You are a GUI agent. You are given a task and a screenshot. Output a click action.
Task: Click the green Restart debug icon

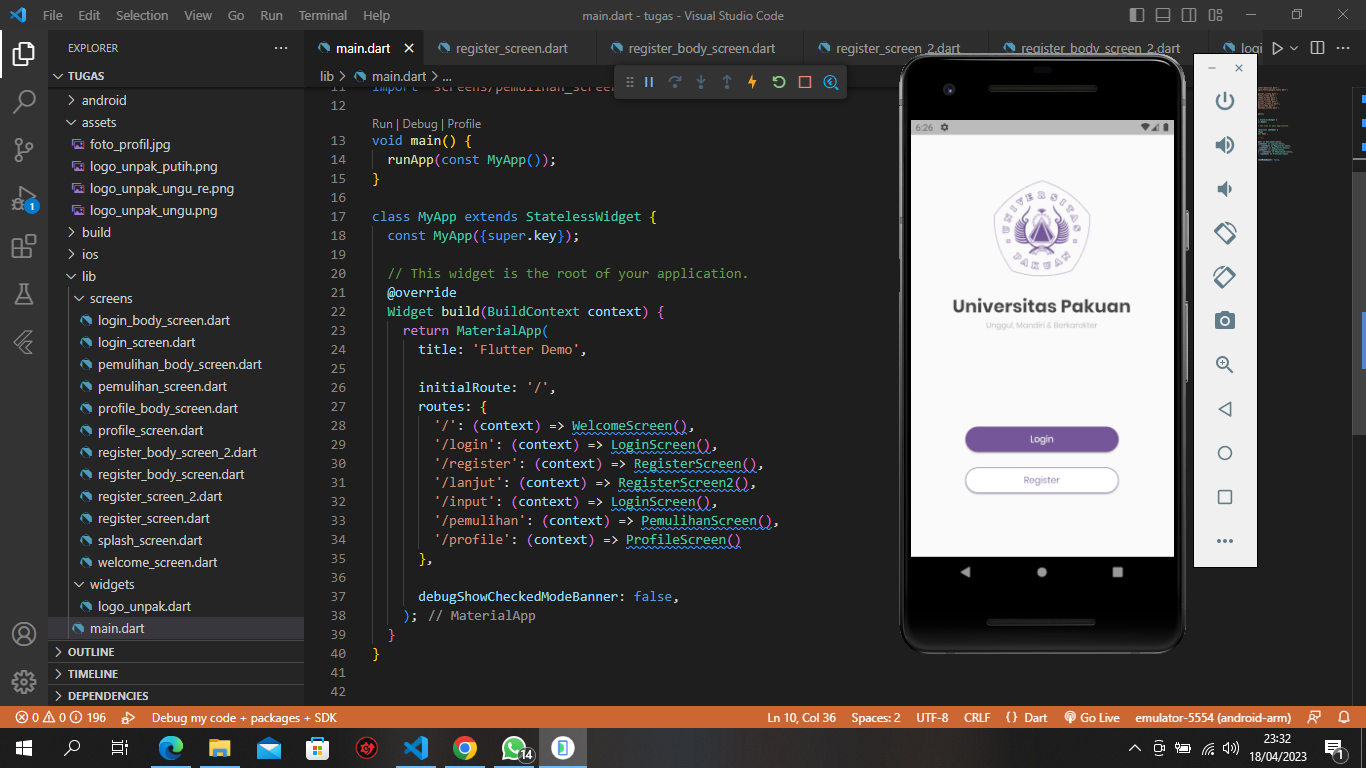coord(779,82)
